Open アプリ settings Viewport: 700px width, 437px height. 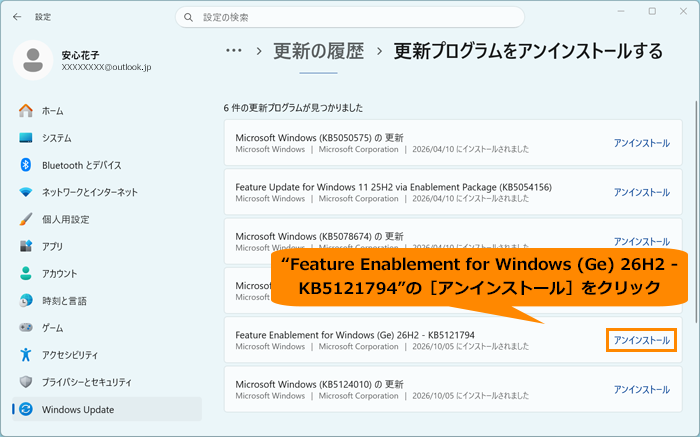coord(107,246)
